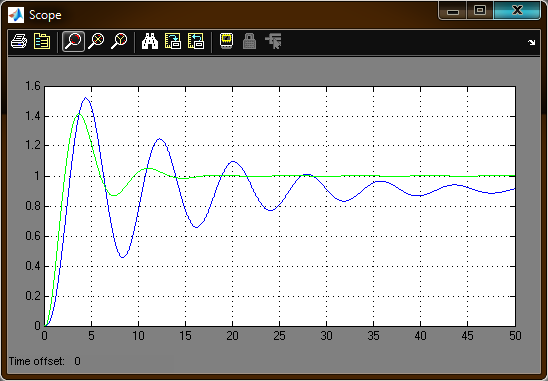
Task: Click the x-axis label 10
Action: coord(138,336)
